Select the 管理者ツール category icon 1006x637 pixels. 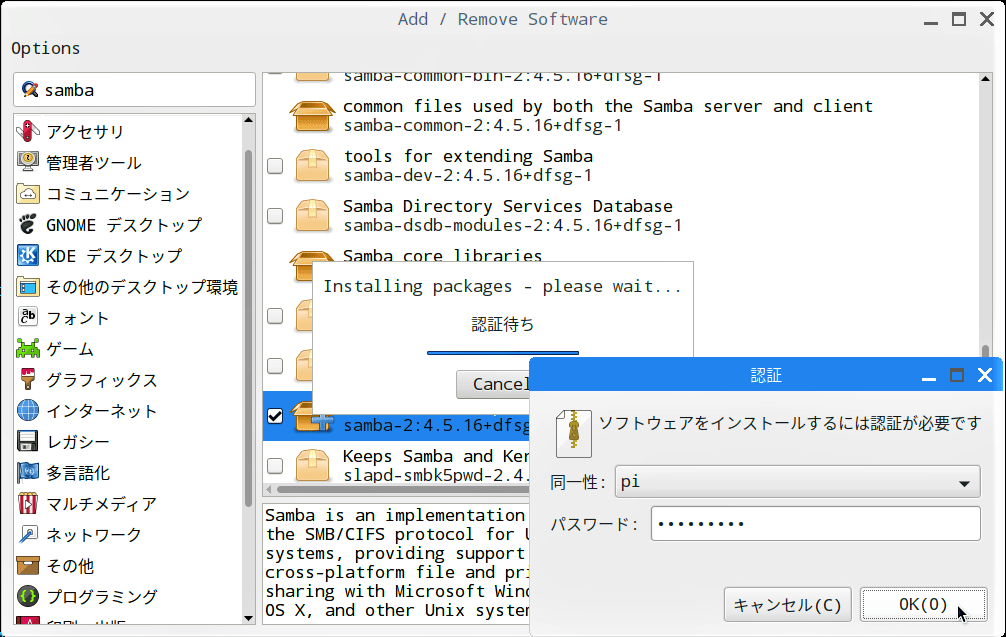click(28, 162)
